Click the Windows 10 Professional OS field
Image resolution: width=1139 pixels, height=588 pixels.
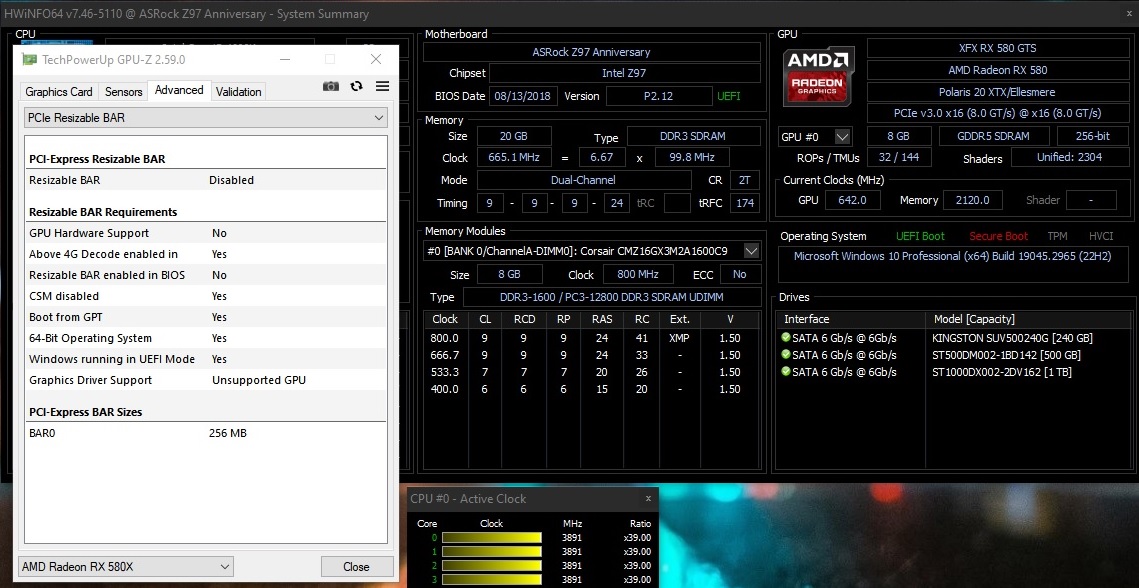tap(952, 265)
